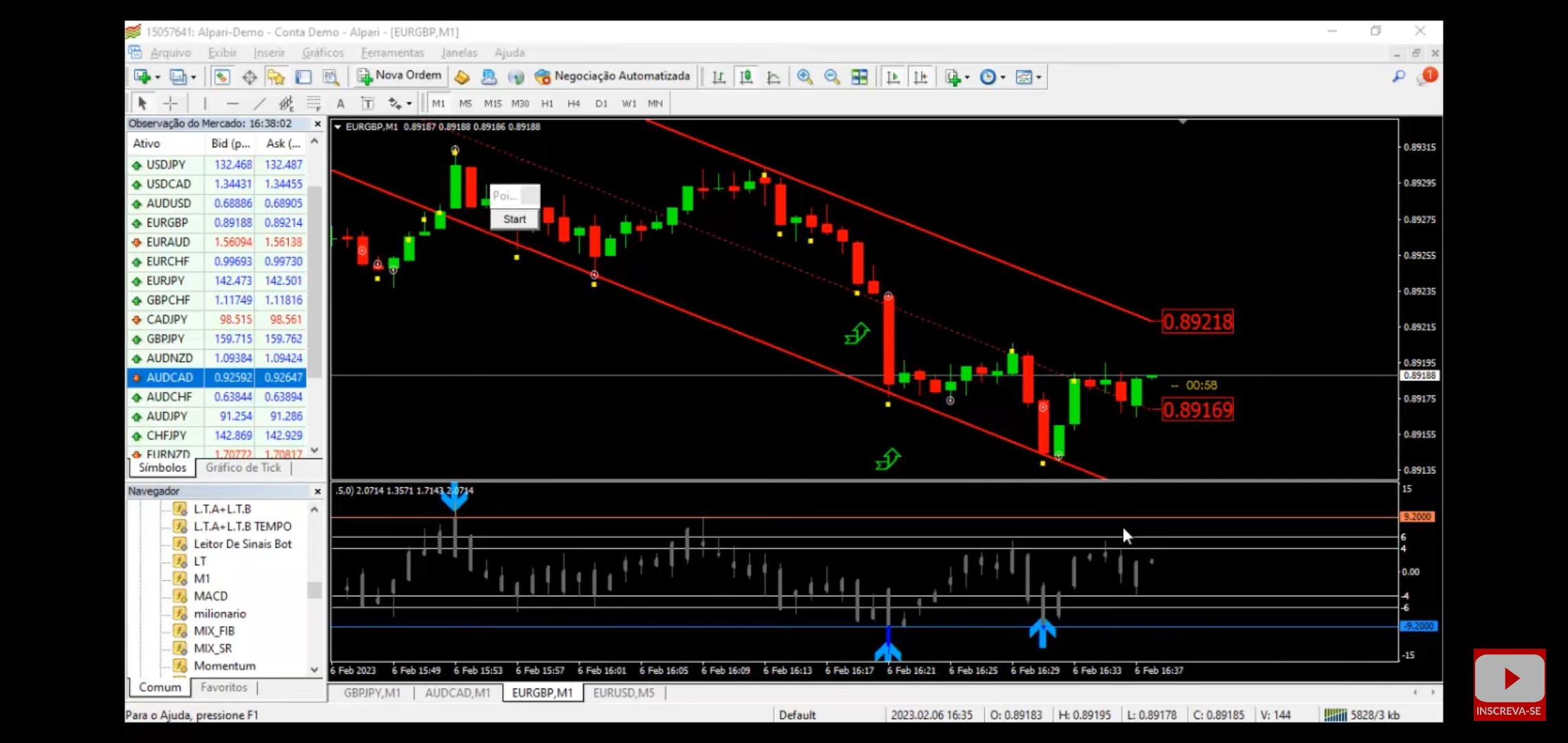
Task: Open the arrows objects dropdown
Action: [409, 104]
